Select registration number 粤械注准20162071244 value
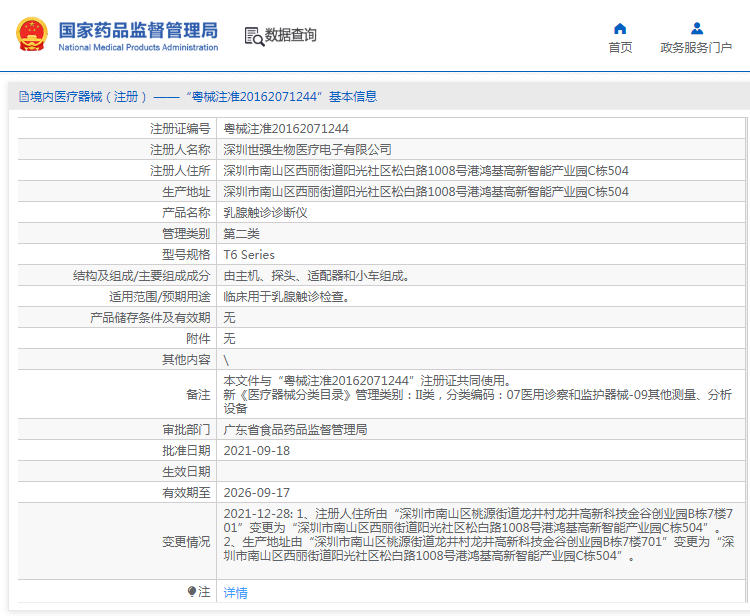This screenshot has height=616, width=750. [286, 129]
